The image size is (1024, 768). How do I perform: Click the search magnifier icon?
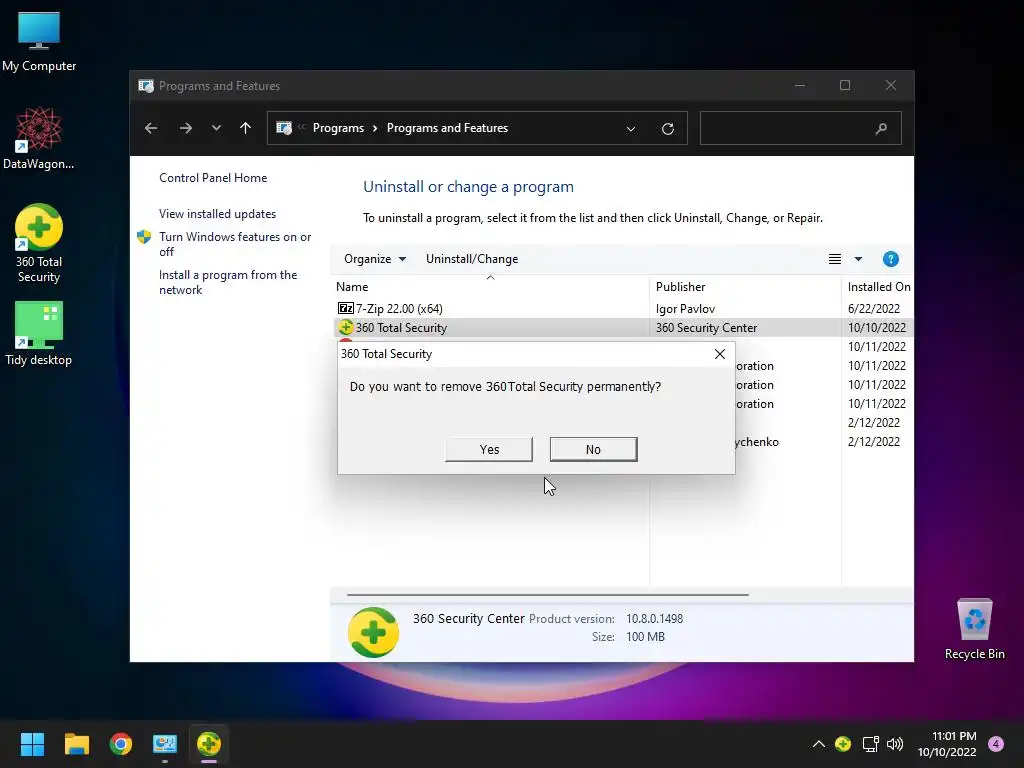[x=881, y=129]
